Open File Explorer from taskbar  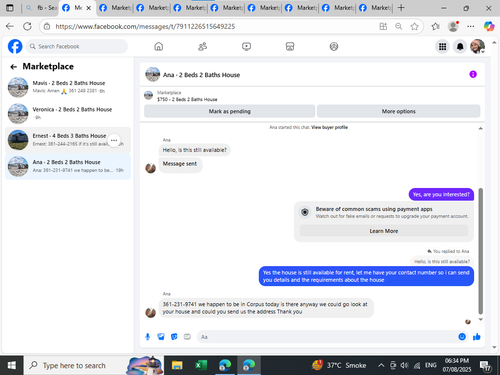[177, 365]
